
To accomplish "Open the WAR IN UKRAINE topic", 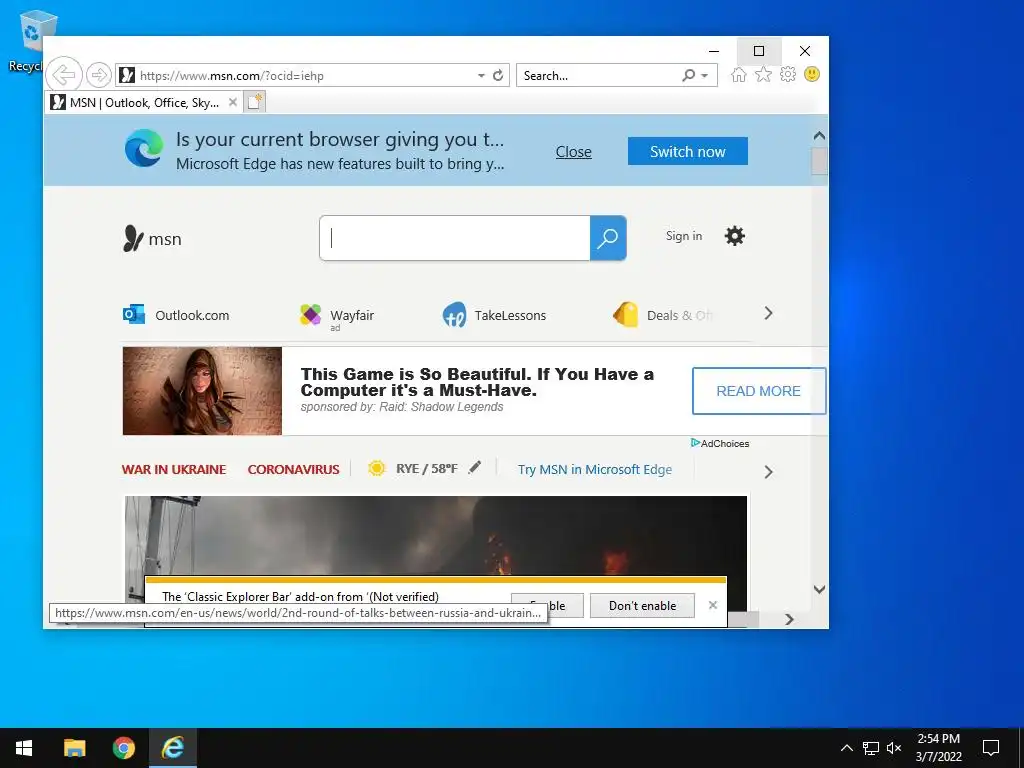I will [x=174, y=469].
